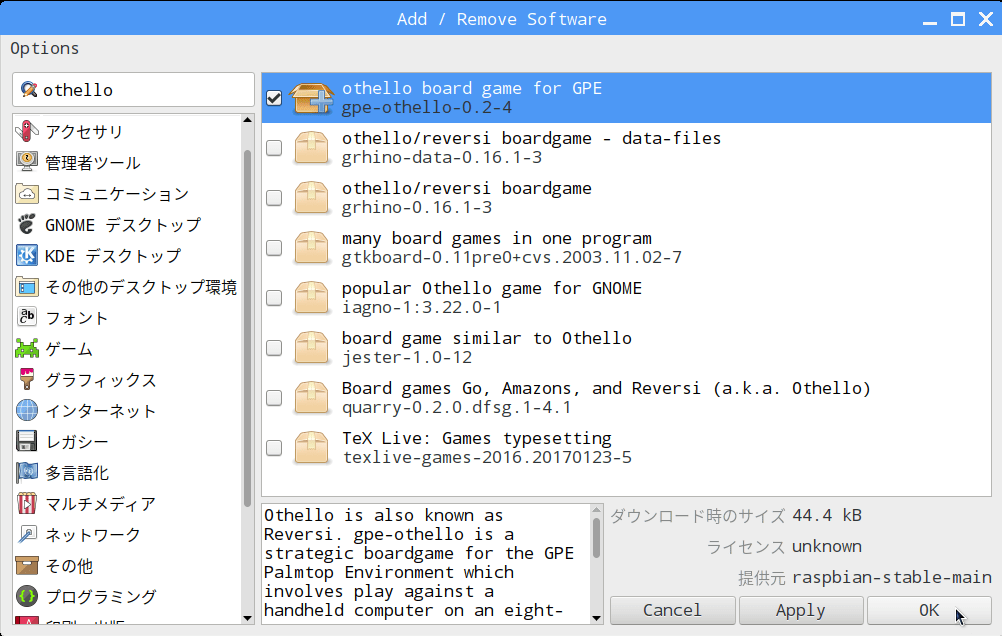The width and height of the screenshot is (1002, 636).
Task: Open the Options menu
Action: pos(45,49)
